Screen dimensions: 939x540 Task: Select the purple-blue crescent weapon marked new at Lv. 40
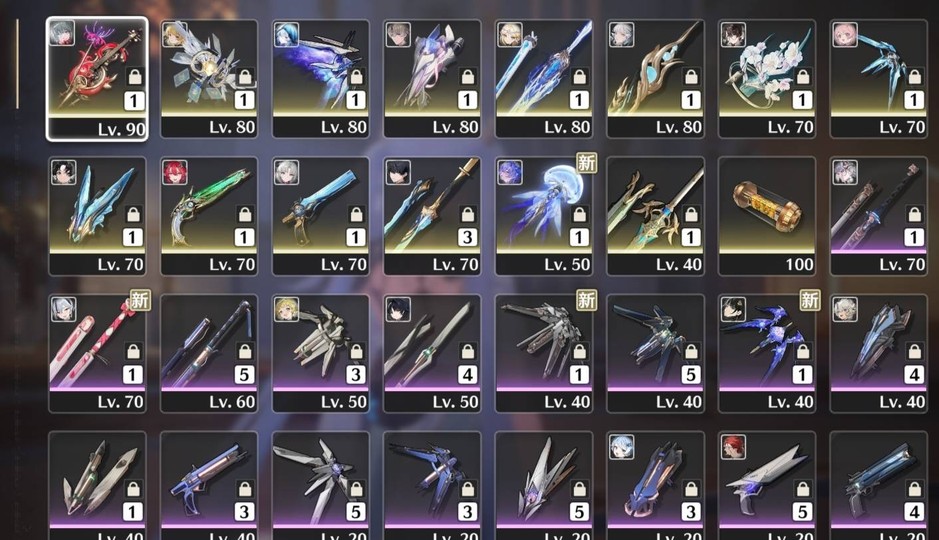coord(767,353)
